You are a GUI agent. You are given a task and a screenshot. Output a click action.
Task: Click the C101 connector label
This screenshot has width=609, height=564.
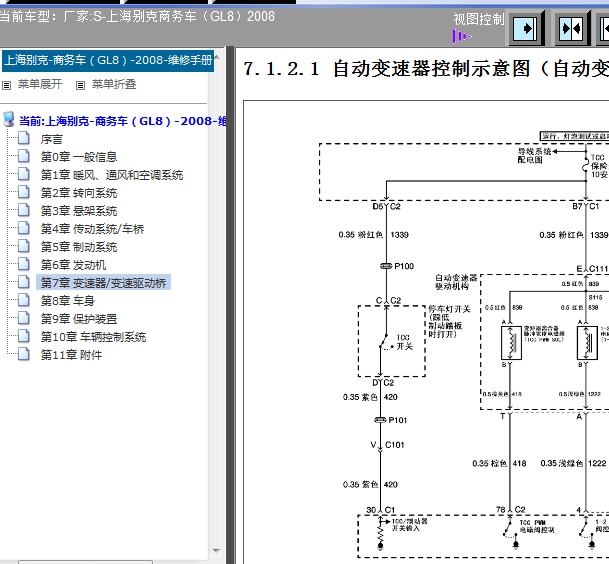click(395, 445)
